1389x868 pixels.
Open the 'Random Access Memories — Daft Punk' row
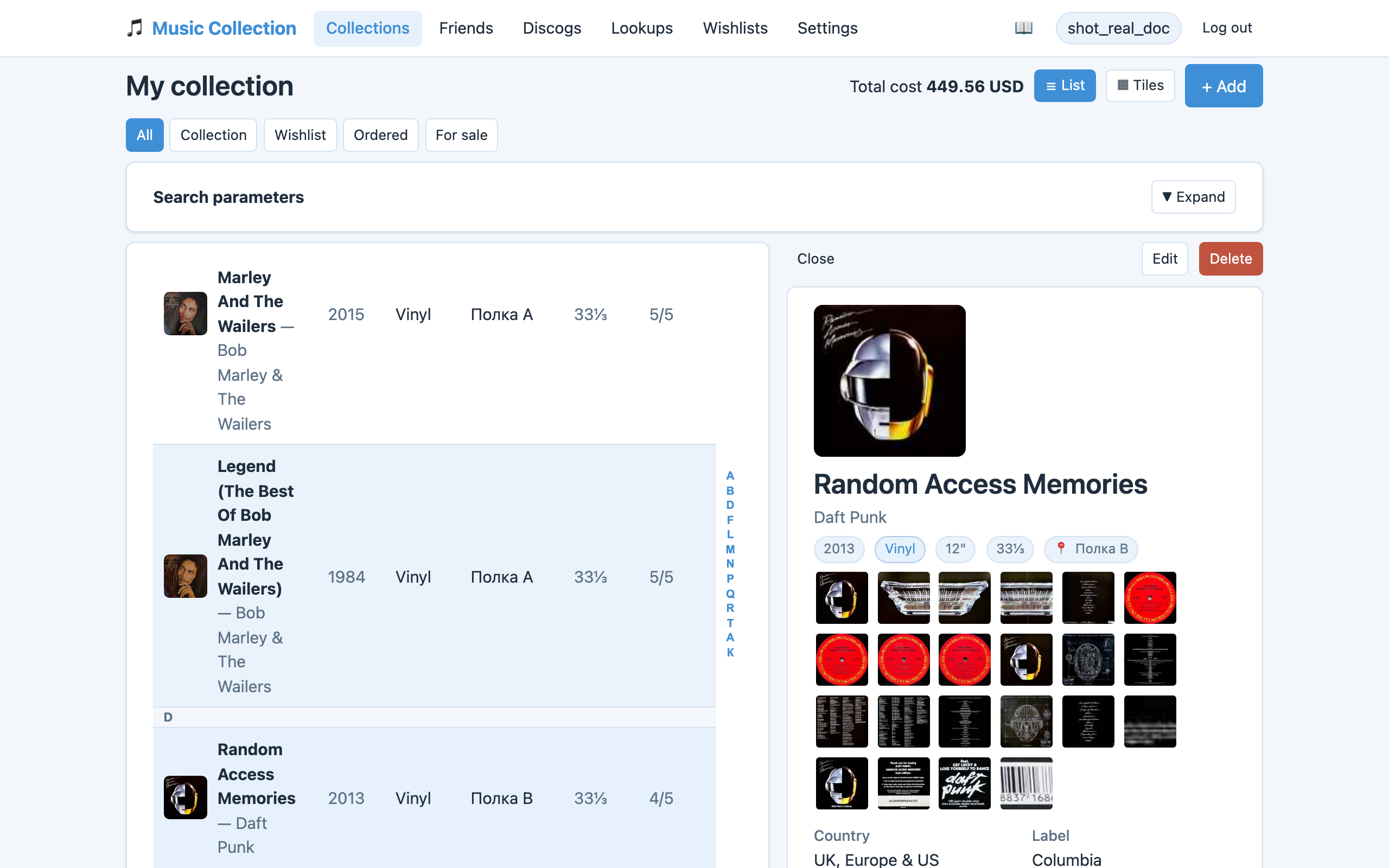tap(435, 798)
